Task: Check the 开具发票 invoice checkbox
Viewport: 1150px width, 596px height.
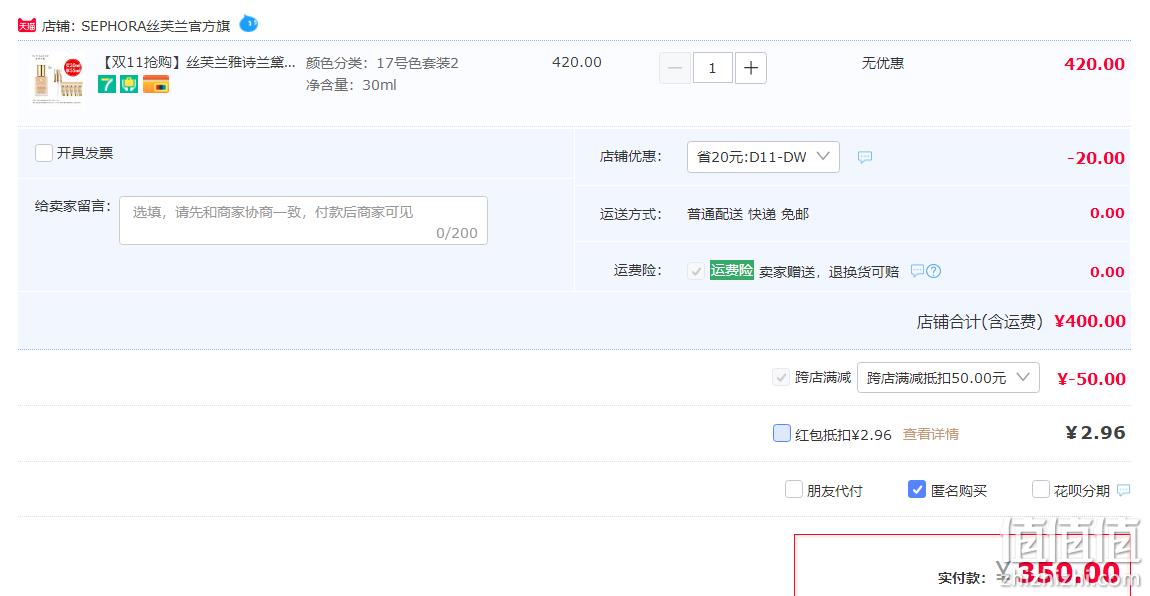Action: (x=44, y=152)
